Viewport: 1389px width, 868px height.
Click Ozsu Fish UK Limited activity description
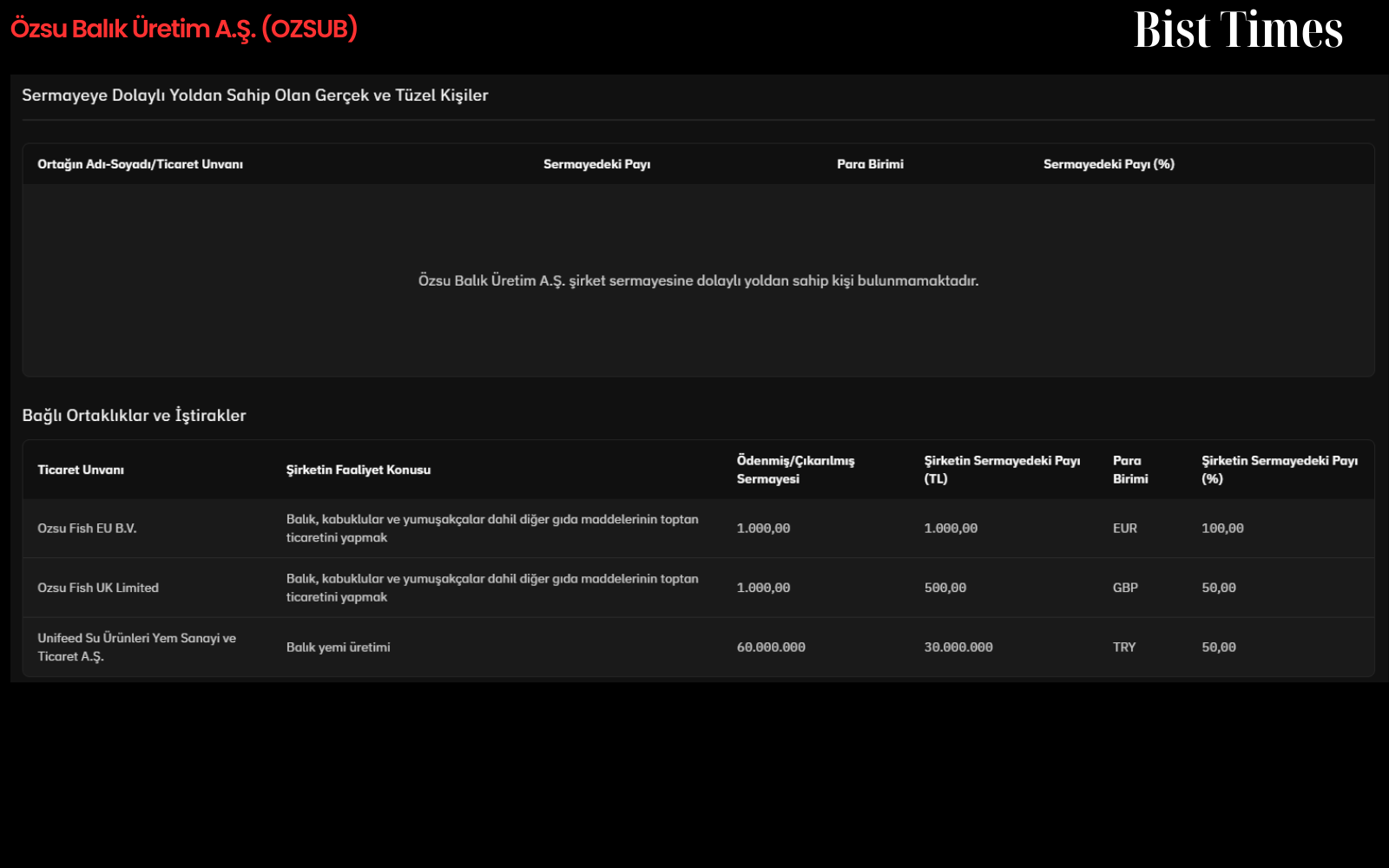pyautogui.click(x=492, y=588)
